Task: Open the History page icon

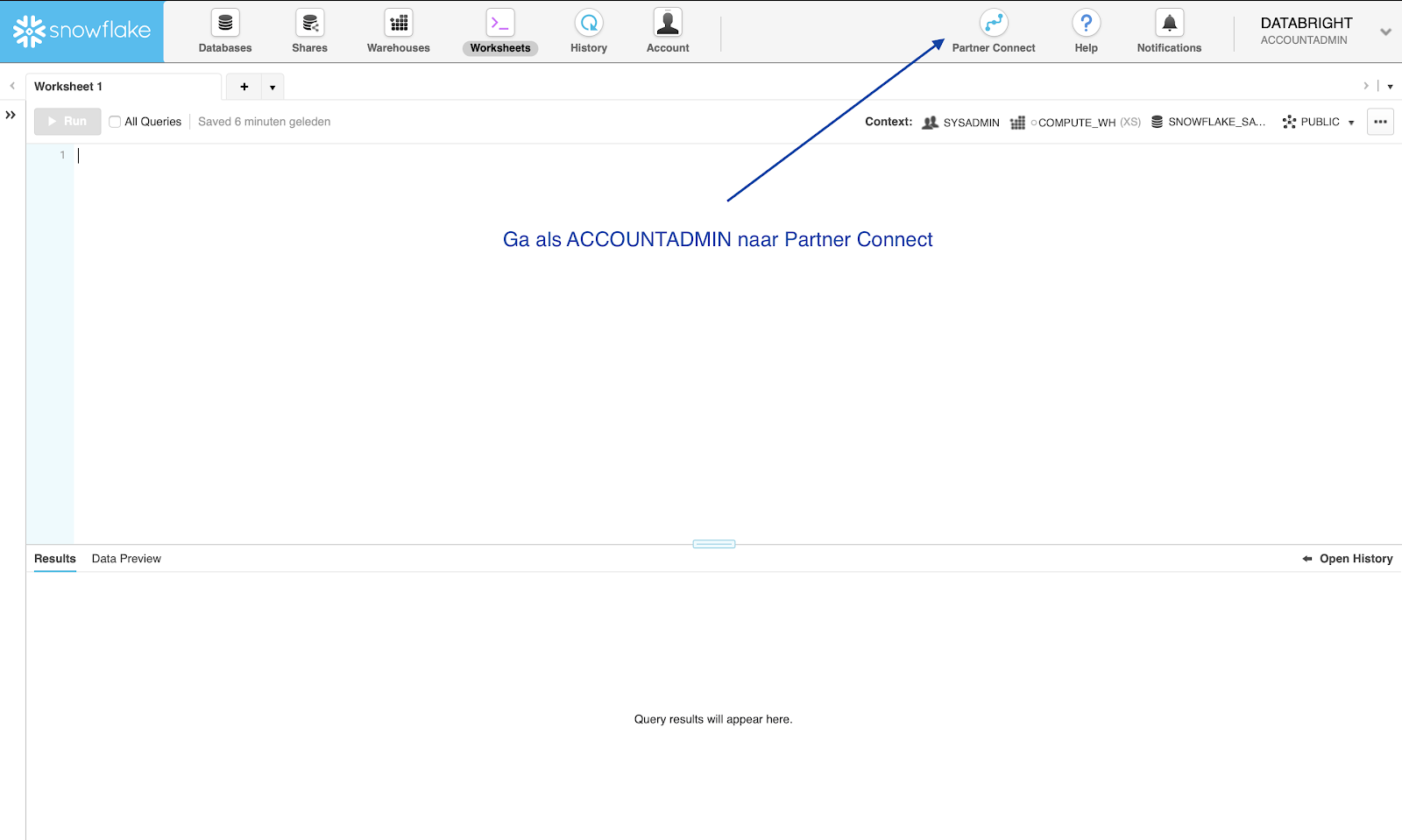Action: 589,23
